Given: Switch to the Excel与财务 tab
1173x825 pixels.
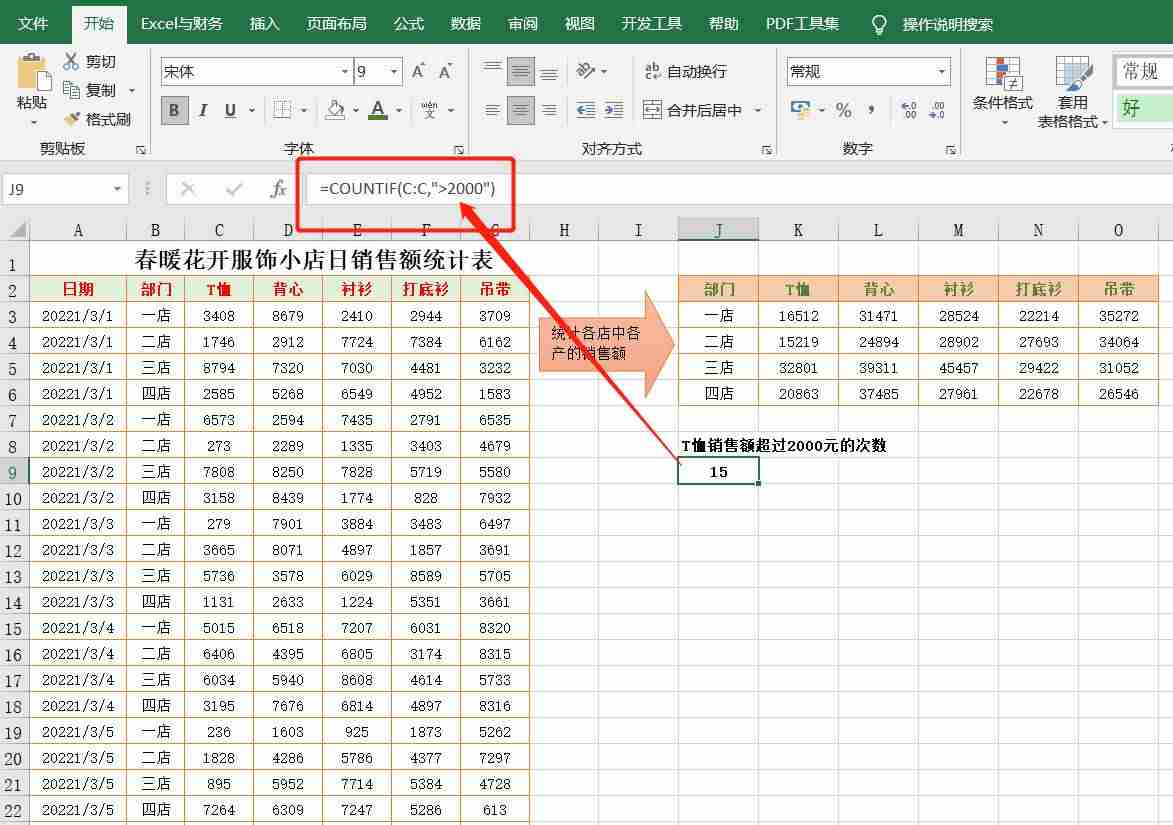Looking at the screenshot, I should pos(182,24).
